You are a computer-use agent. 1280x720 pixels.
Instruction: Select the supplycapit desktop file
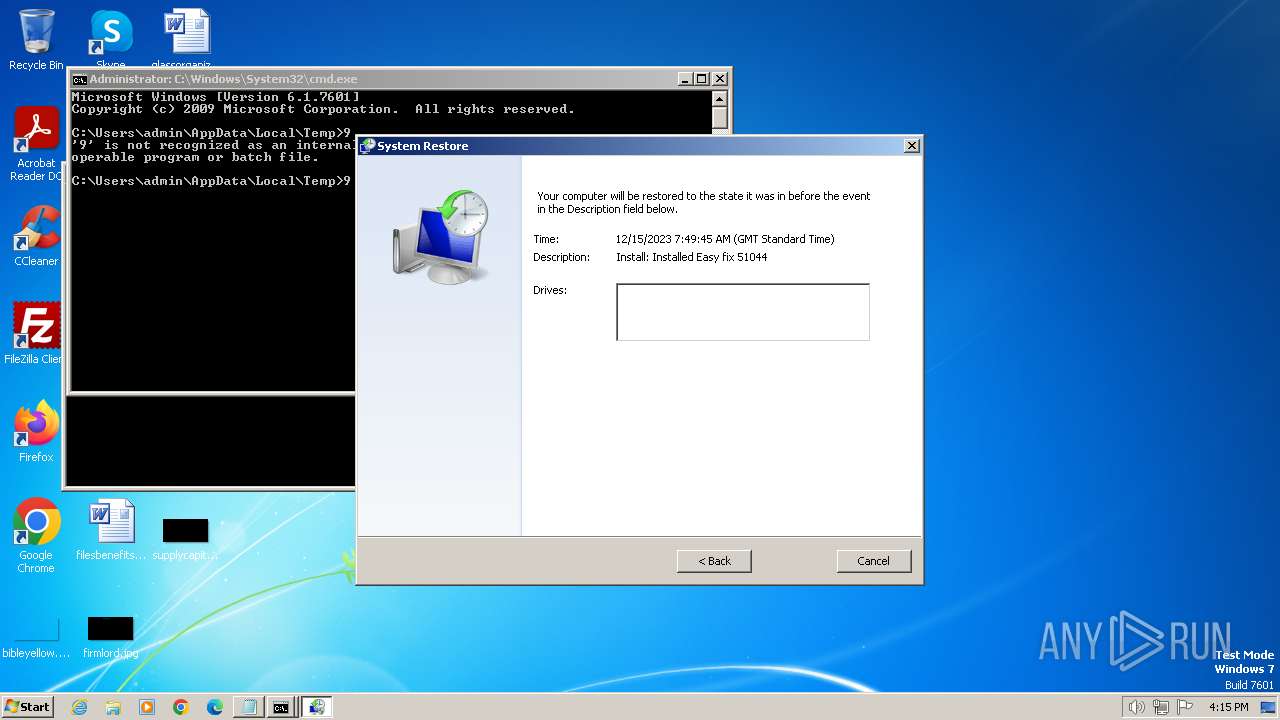click(185, 537)
